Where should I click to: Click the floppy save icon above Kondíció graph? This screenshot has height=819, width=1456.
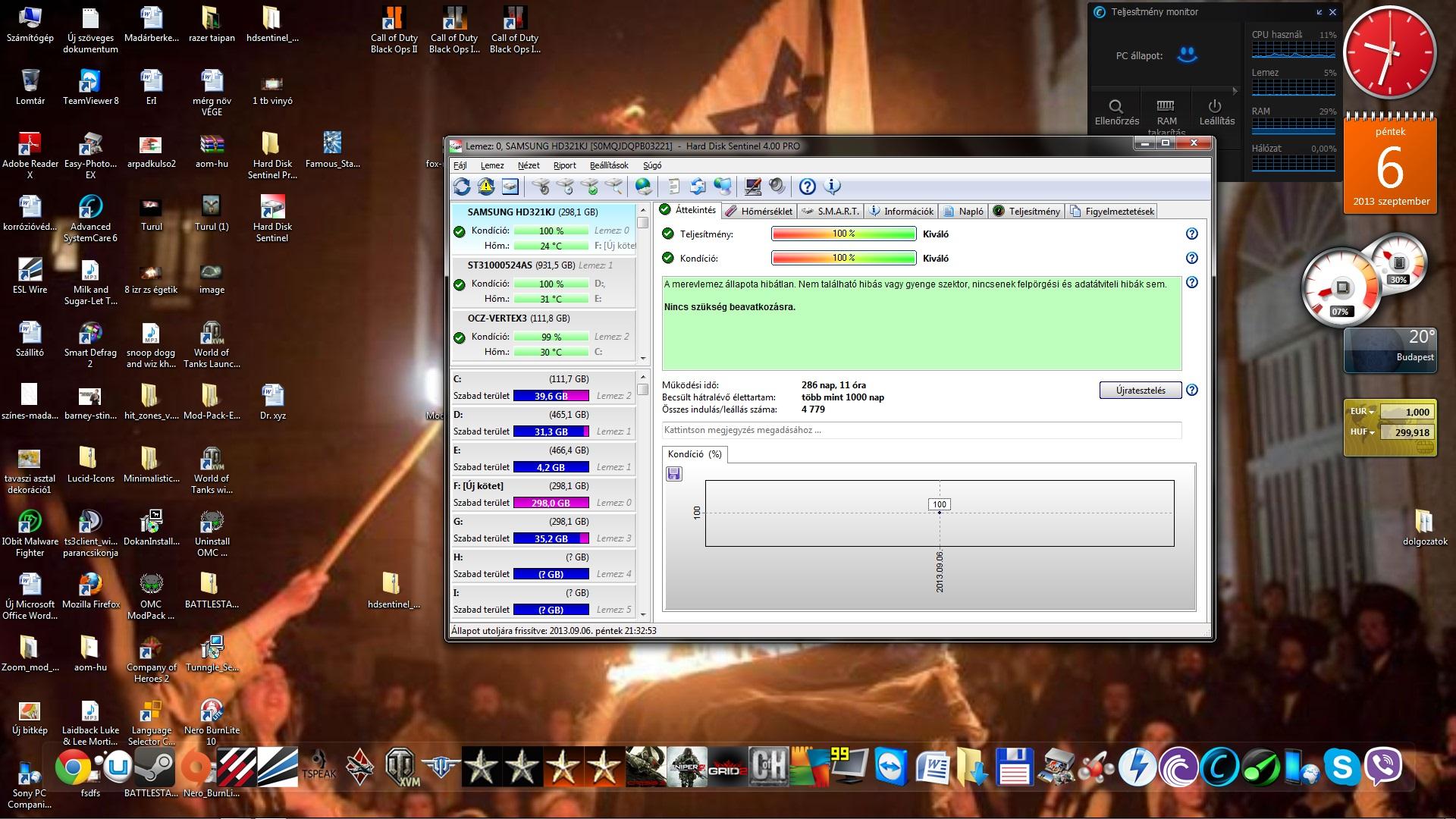pyautogui.click(x=673, y=474)
